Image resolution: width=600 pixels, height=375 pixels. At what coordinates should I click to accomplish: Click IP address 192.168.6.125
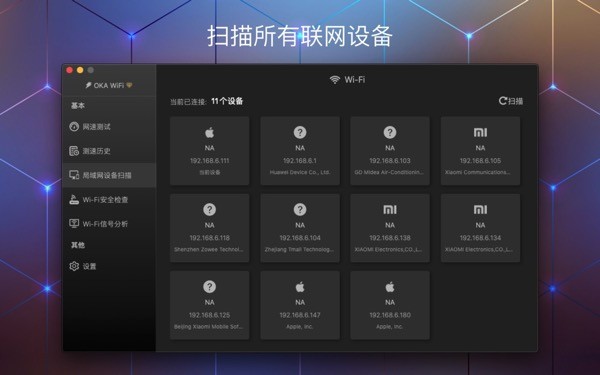pyautogui.click(x=209, y=315)
